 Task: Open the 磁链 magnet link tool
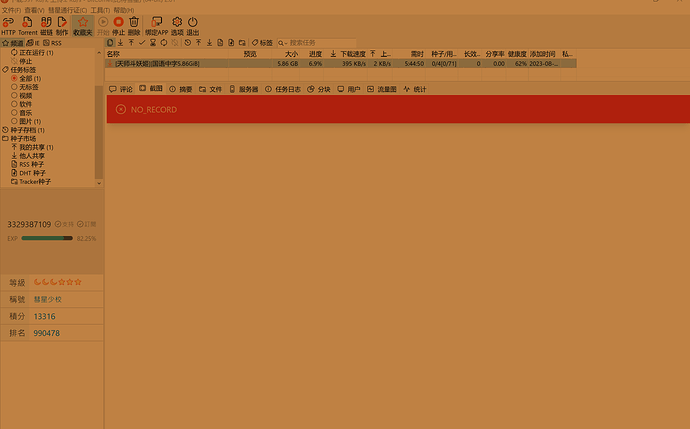pyautogui.click(x=46, y=24)
